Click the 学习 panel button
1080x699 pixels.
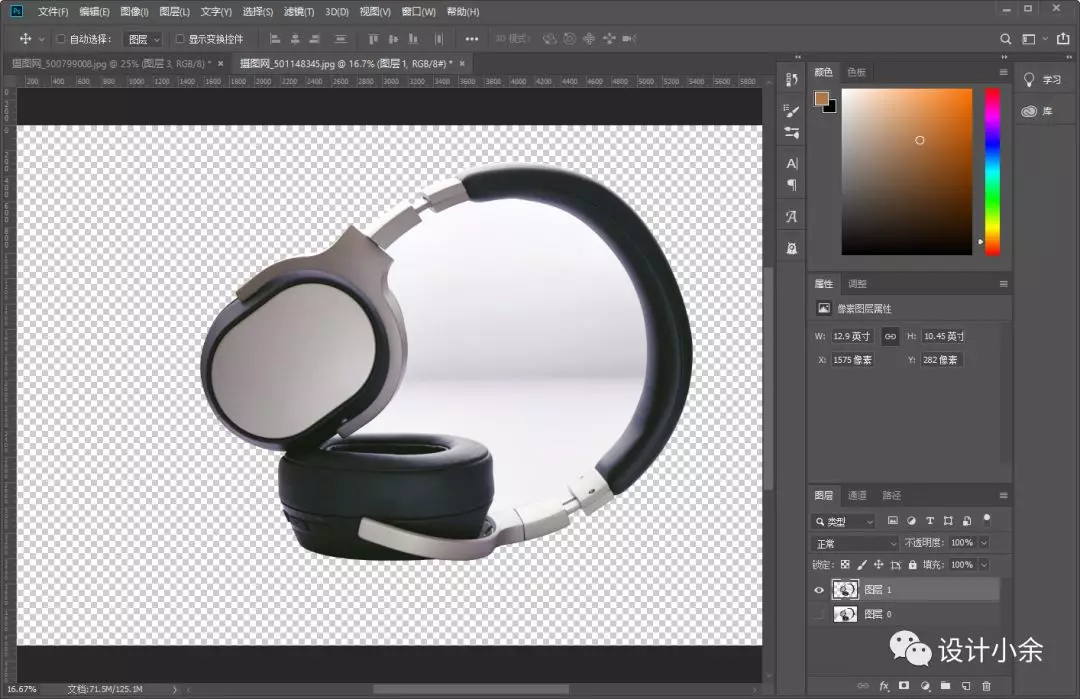coord(1043,80)
